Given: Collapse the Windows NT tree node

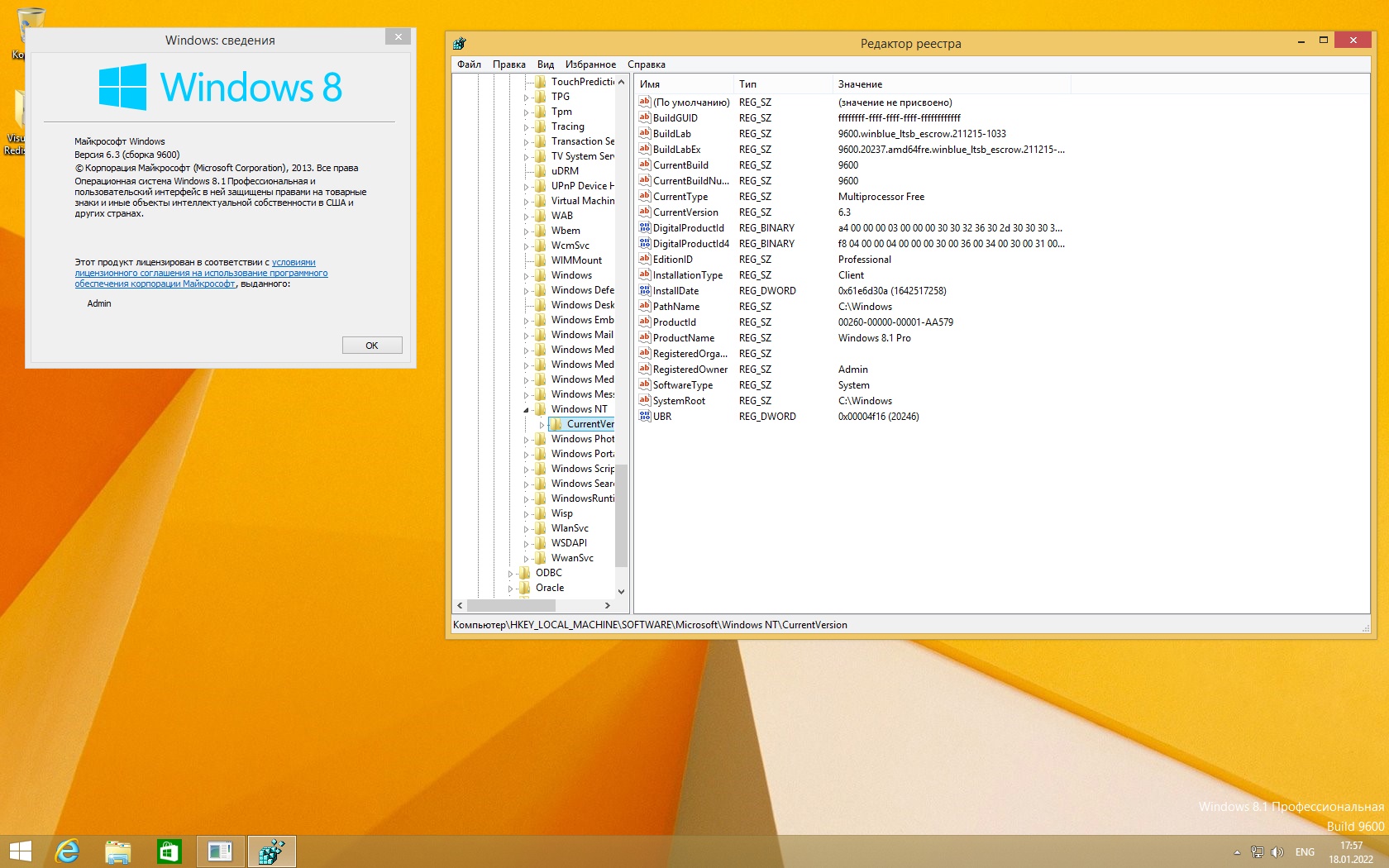Looking at the screenshot, I should click(526, 410).
